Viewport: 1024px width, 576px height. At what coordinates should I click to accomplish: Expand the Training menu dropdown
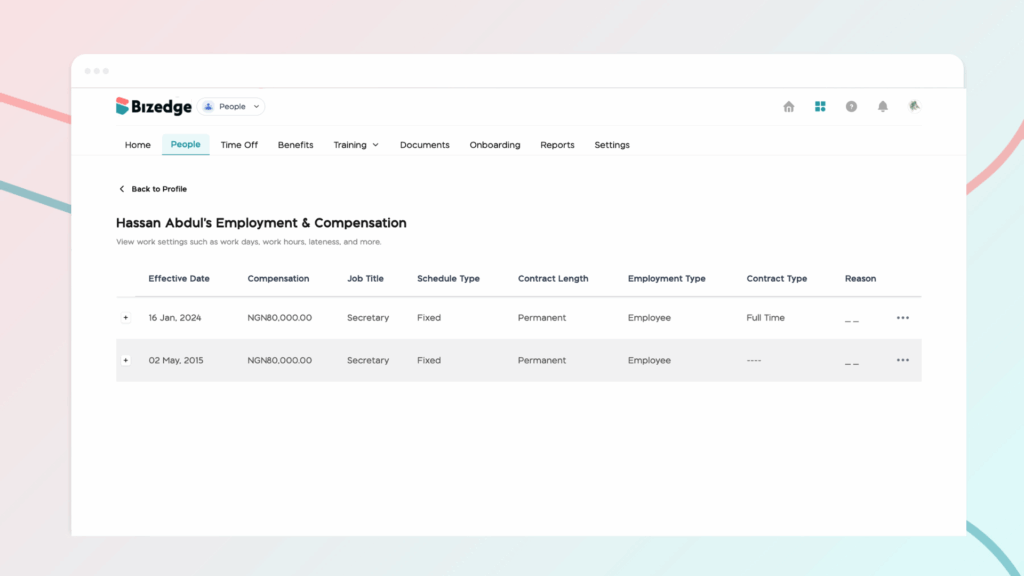tap(356, 145)
